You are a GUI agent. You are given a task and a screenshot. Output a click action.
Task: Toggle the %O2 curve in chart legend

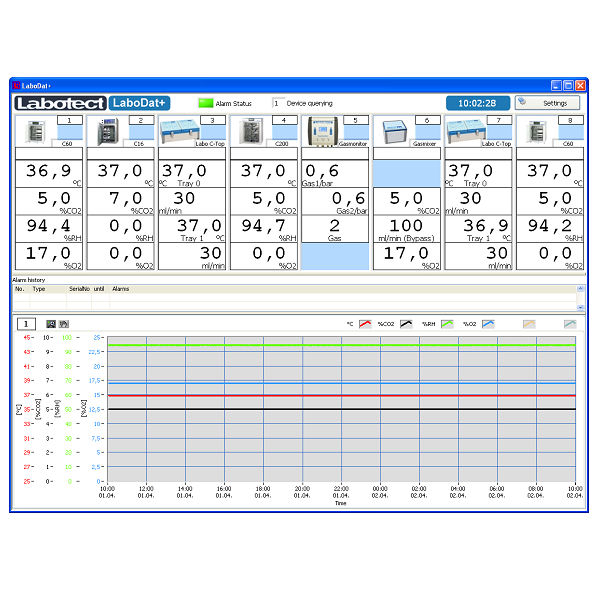tap(487, 324)
